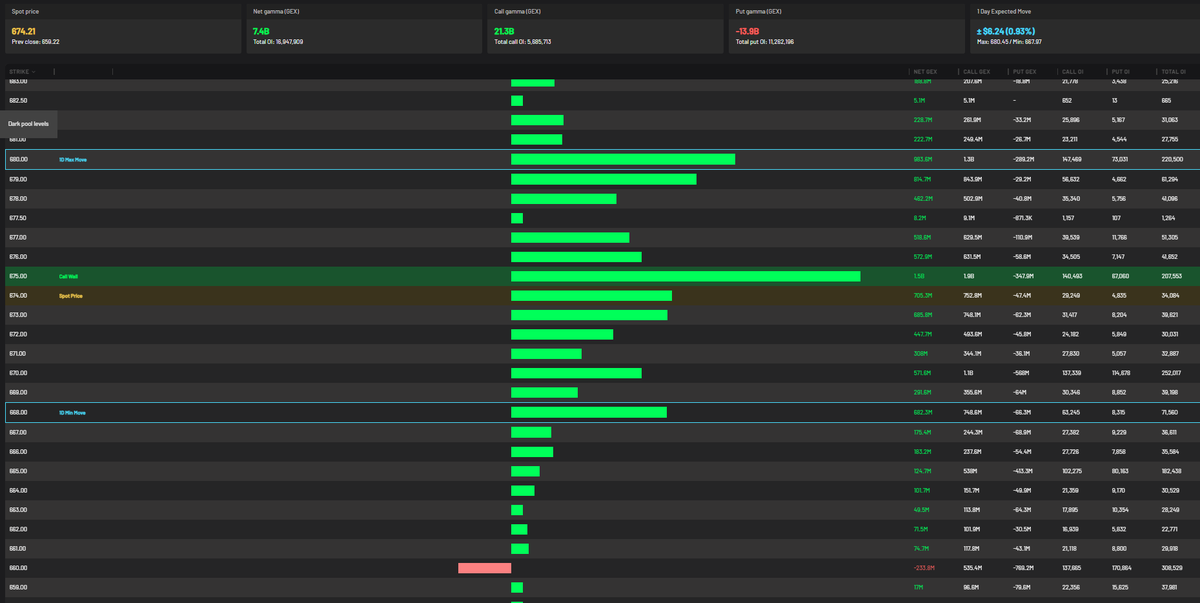Image resolution: width=1200 pixels, height=603 pixels.
Task: Select the 678.00 strike cell
Action: point(17,198)
